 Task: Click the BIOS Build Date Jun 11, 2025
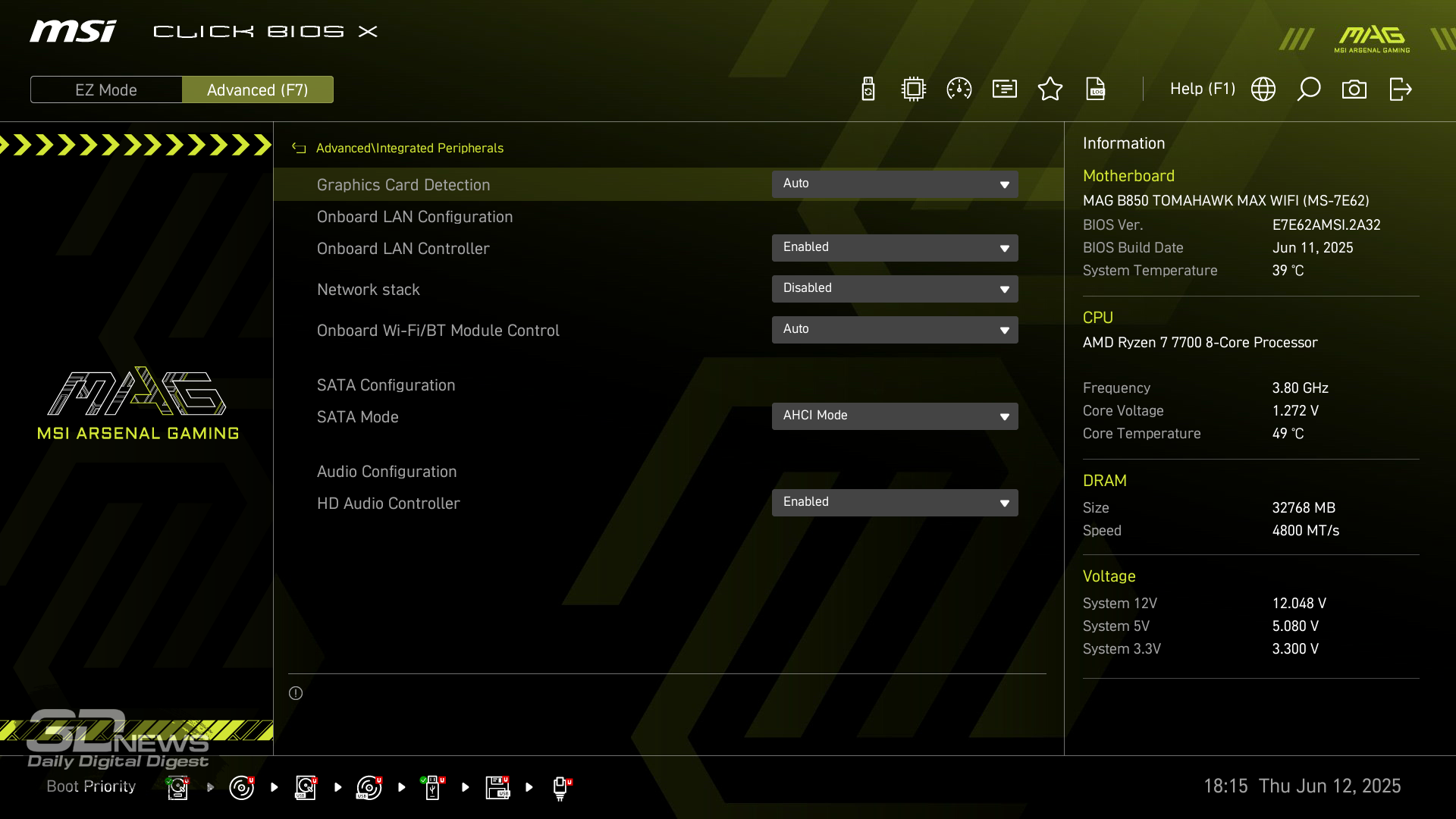tap(1313, 248)
